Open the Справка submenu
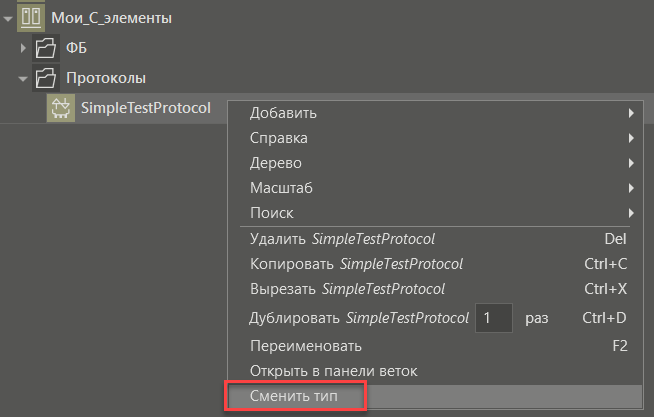Screen dimensions: 654x417 tap(435, 138)
